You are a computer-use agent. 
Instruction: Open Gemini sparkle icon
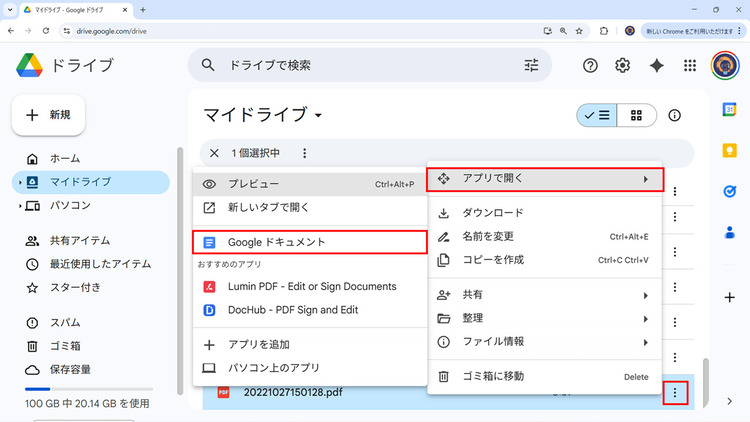656,65
